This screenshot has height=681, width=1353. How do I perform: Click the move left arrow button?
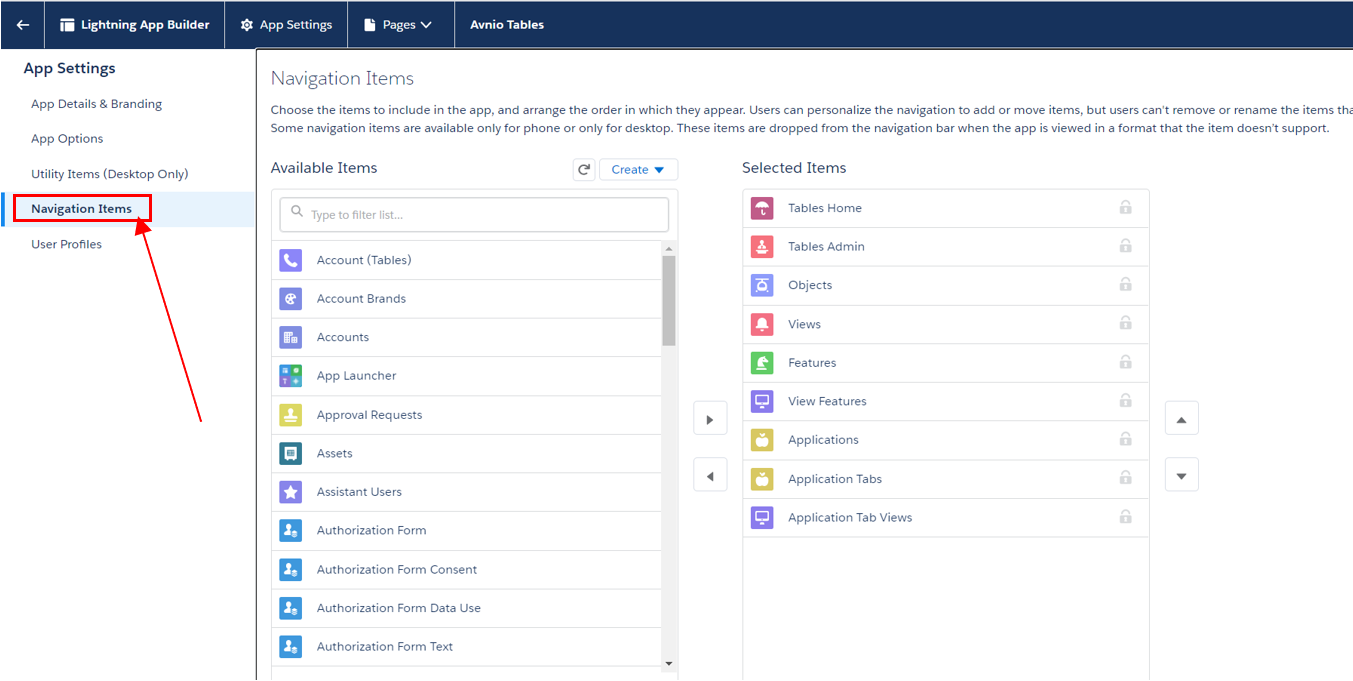click(x=710, y=476)
